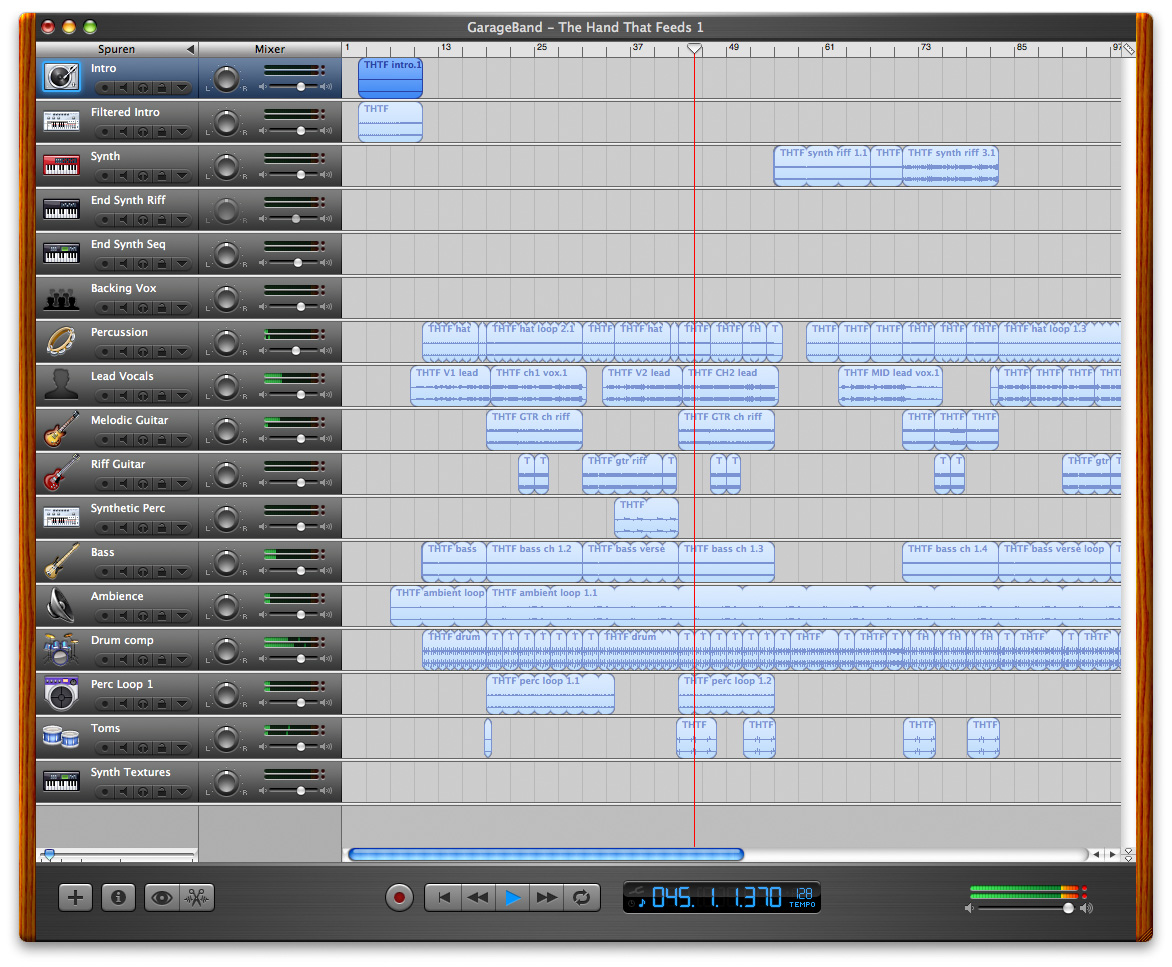Viewport: 1172px width, 967px height.
Task: Adjust the Intro track volume slider
Action: 300,87
